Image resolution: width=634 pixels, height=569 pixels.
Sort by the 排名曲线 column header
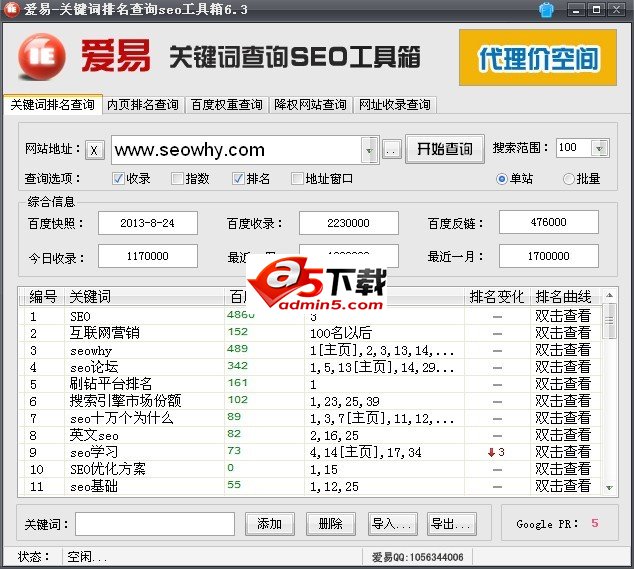click(x=563, y=296)
